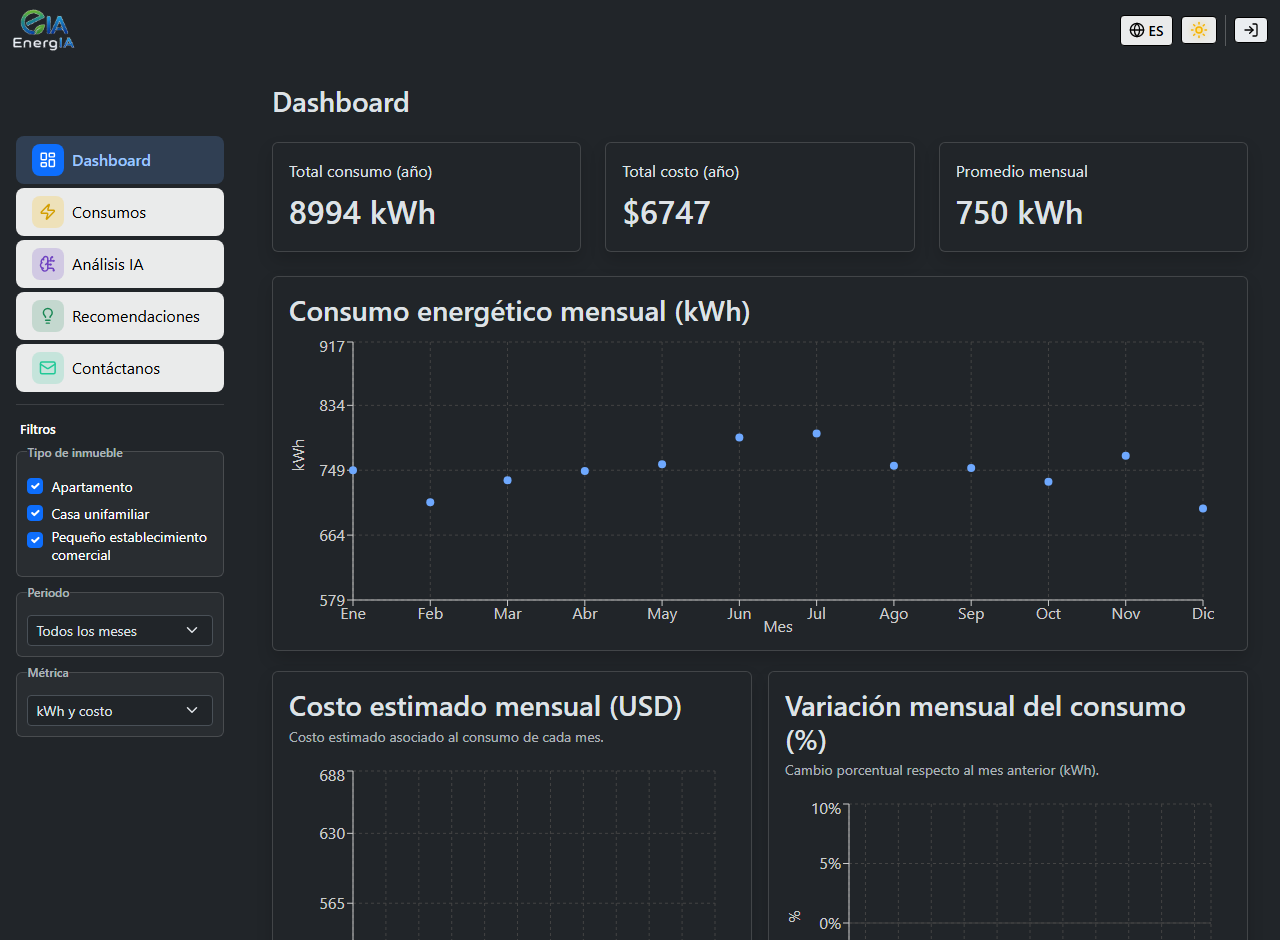Click the Análisis IA brain icon

(x=48, y=264)
